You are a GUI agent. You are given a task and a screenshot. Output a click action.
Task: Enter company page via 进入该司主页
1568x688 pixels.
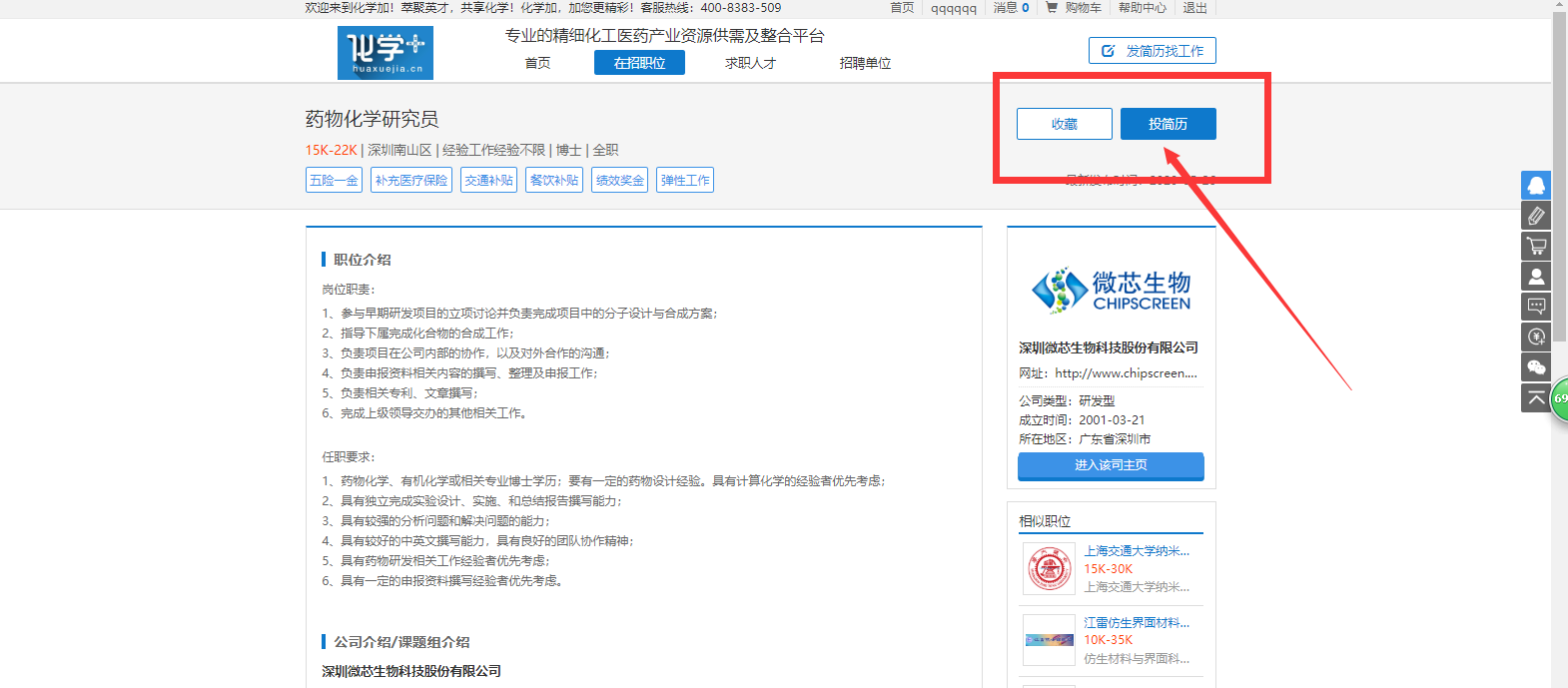click(x=1111, y=465)
